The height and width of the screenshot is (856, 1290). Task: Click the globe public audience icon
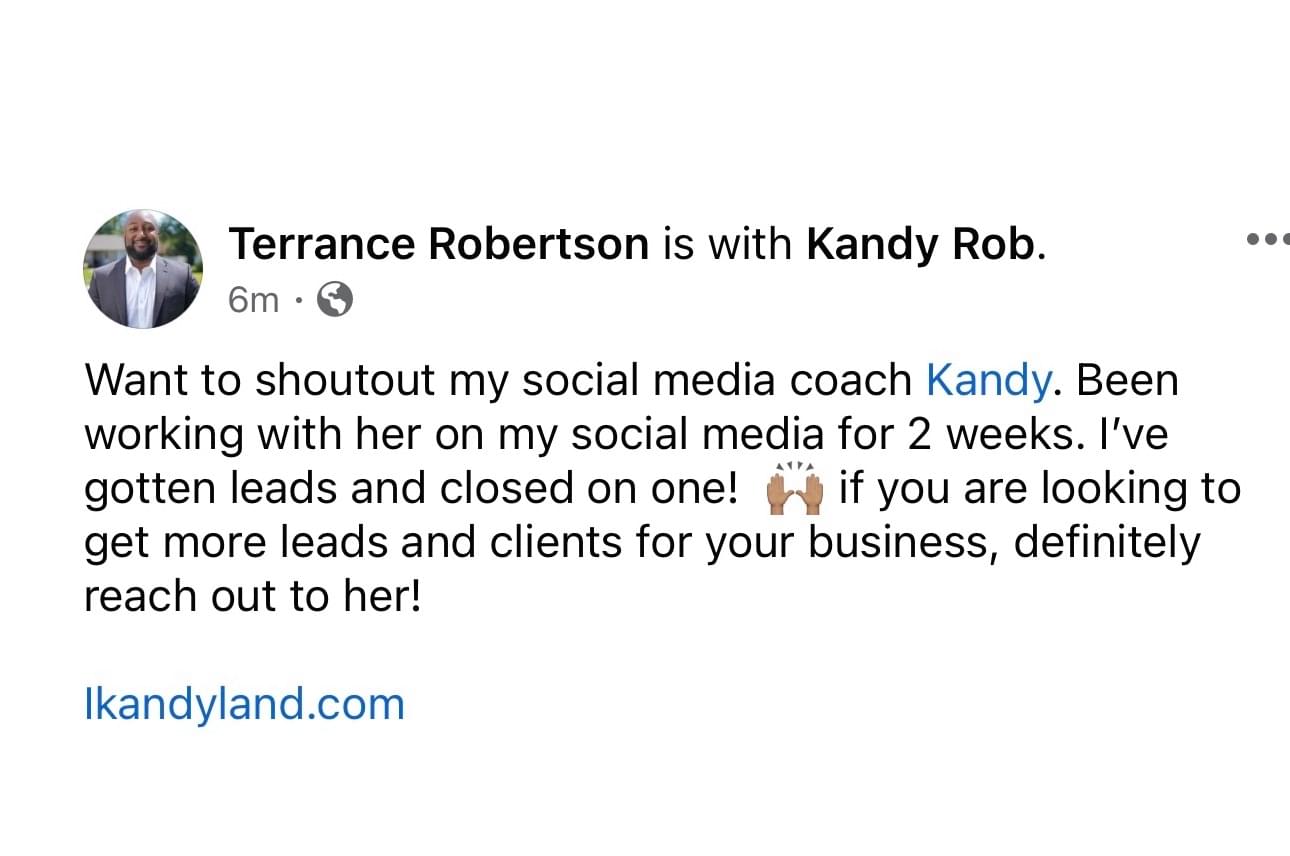[x=334, y=299]
